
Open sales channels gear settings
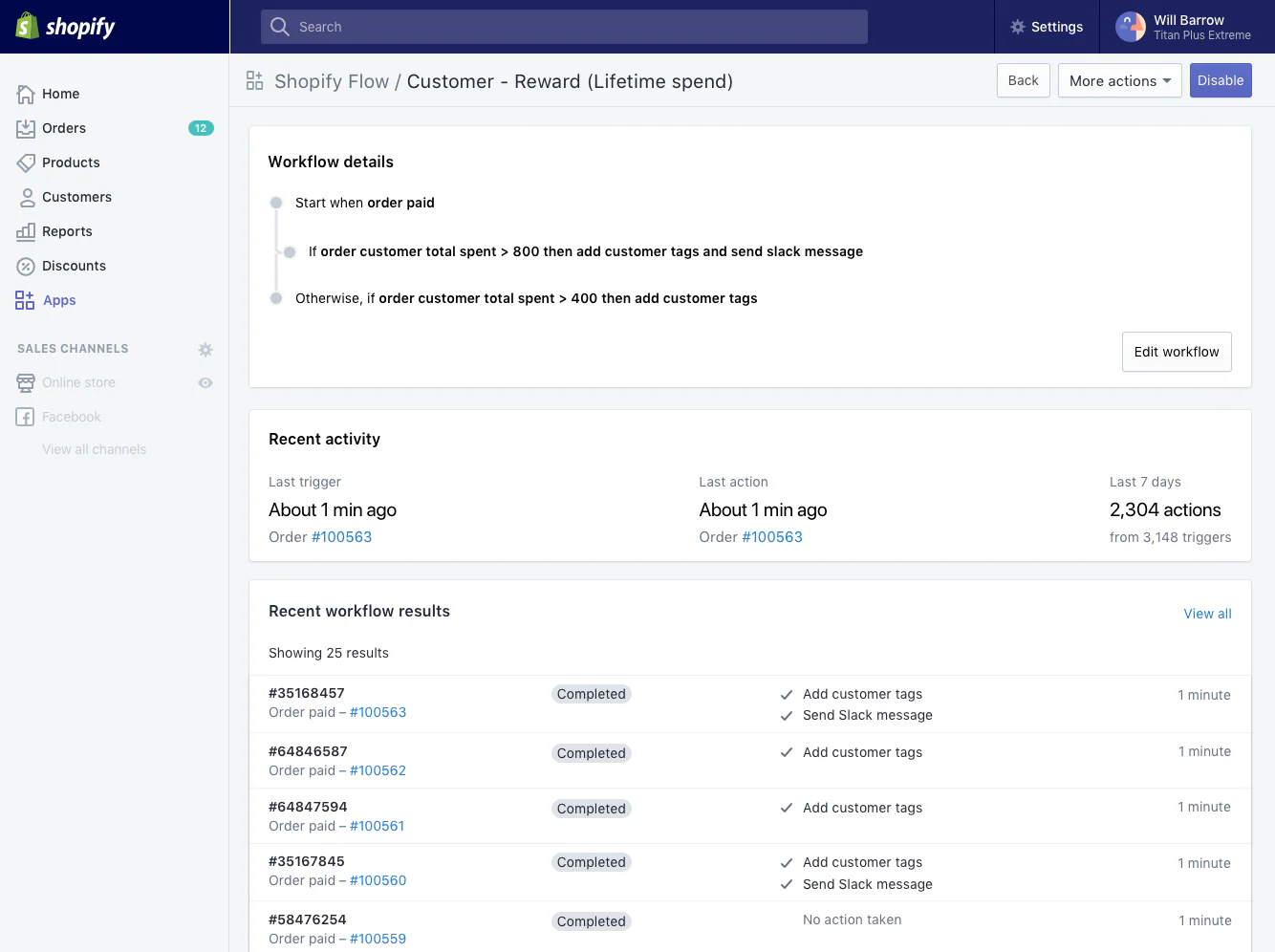[205, 350]
